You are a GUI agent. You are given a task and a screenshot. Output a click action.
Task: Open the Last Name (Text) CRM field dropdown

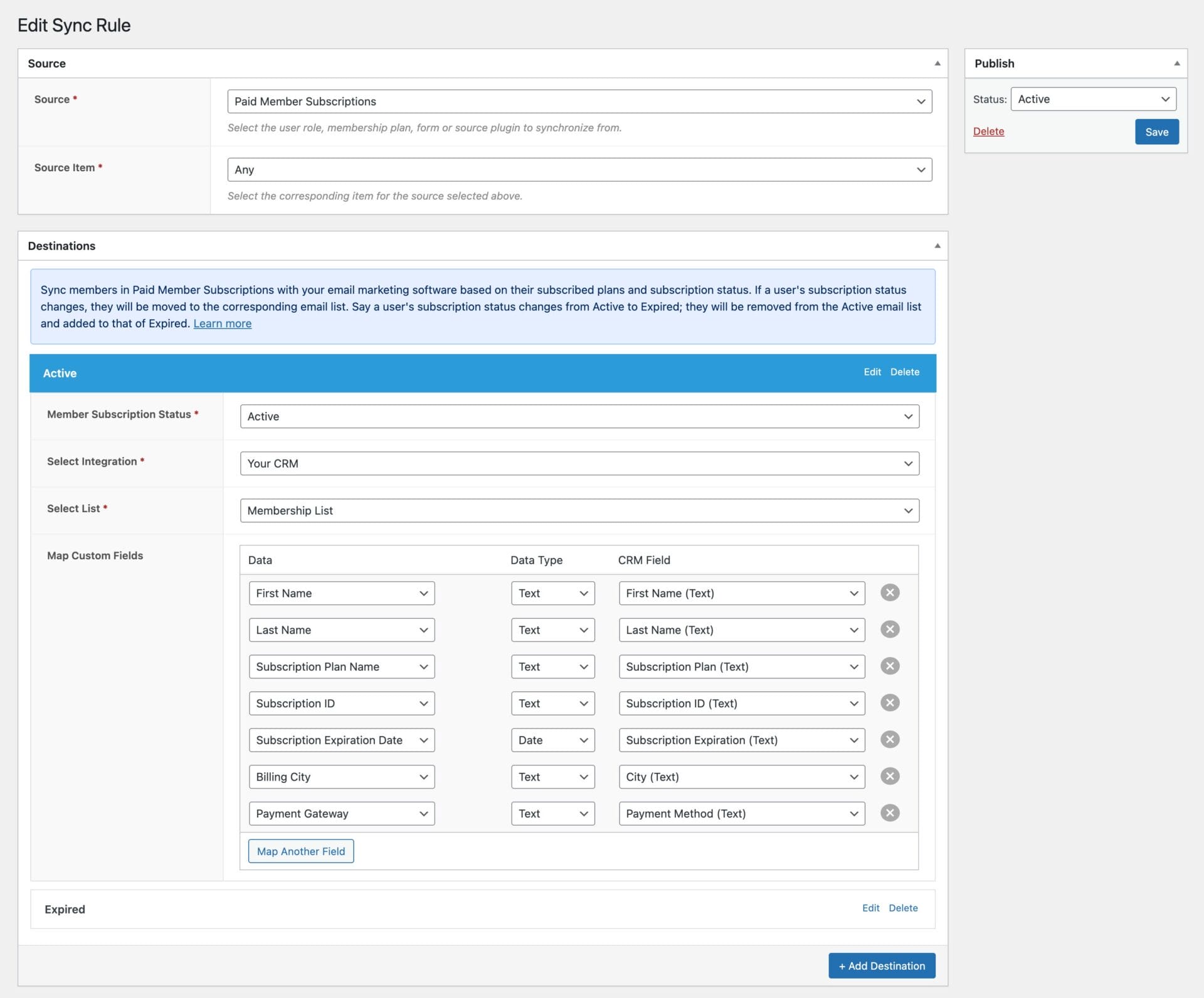742,630
